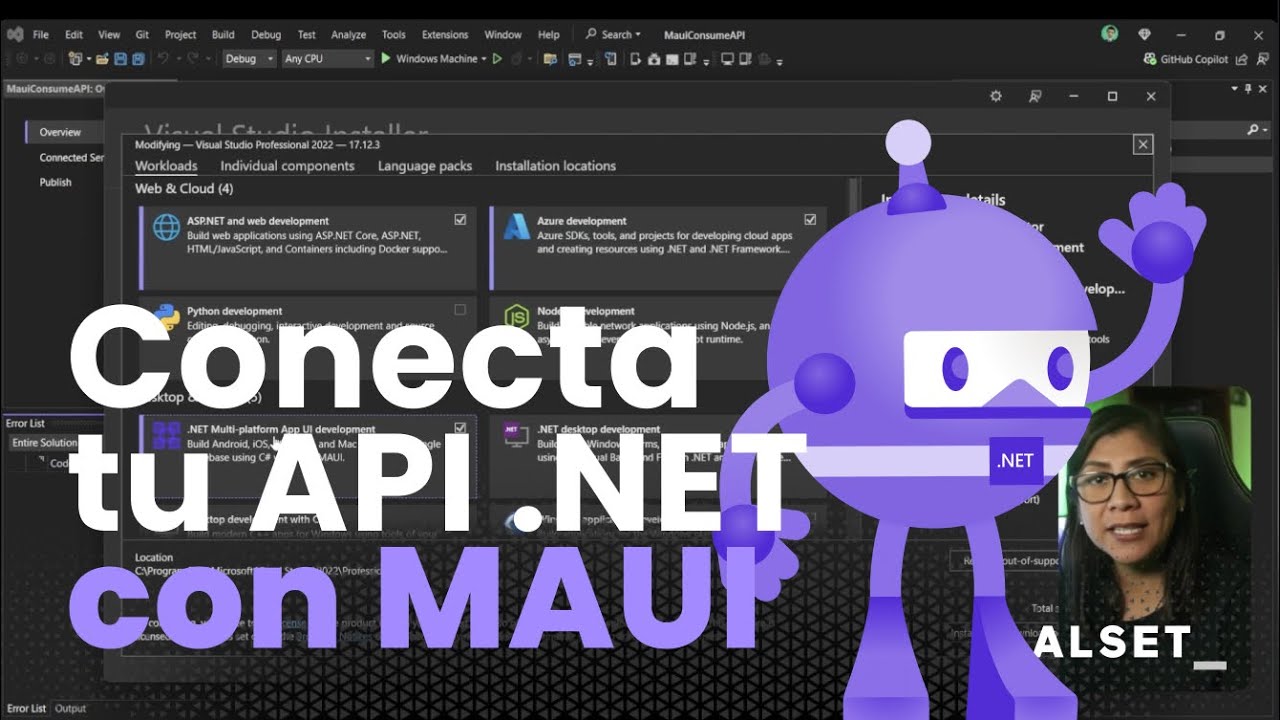Screen dimensions: 1280x720
Task: Open the Extensions menu
Action: (445, 34)
